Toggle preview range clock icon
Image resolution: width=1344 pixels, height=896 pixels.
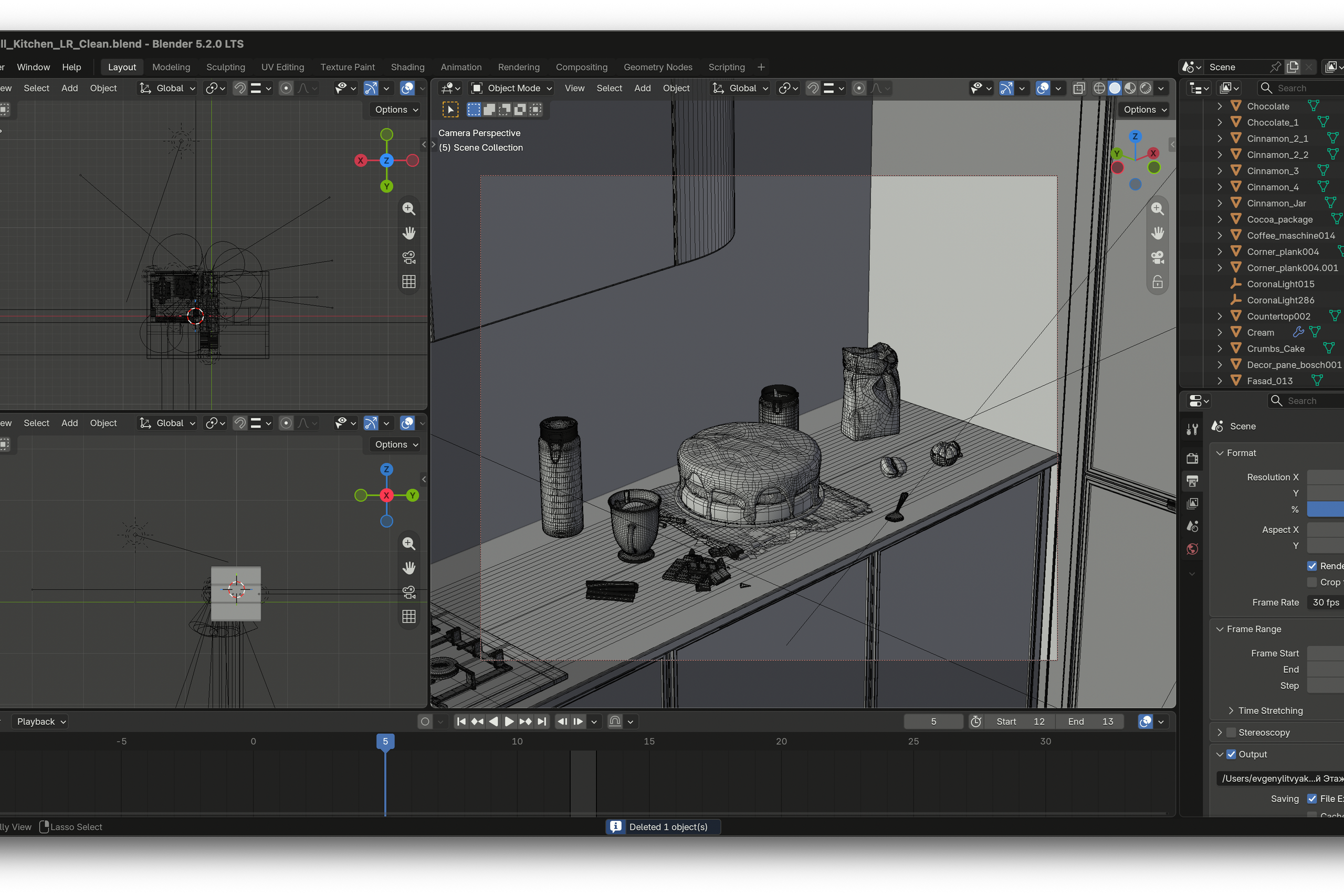tap(976, 721)
